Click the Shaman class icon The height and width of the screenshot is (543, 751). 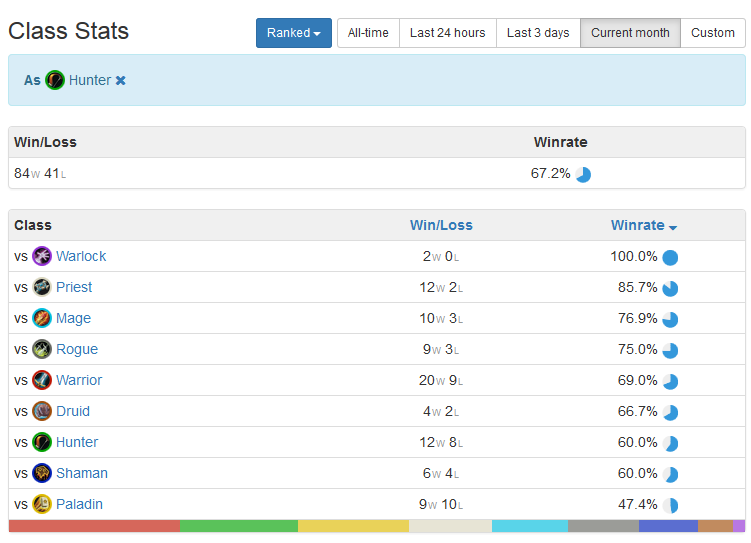click(x=42, y=473)
